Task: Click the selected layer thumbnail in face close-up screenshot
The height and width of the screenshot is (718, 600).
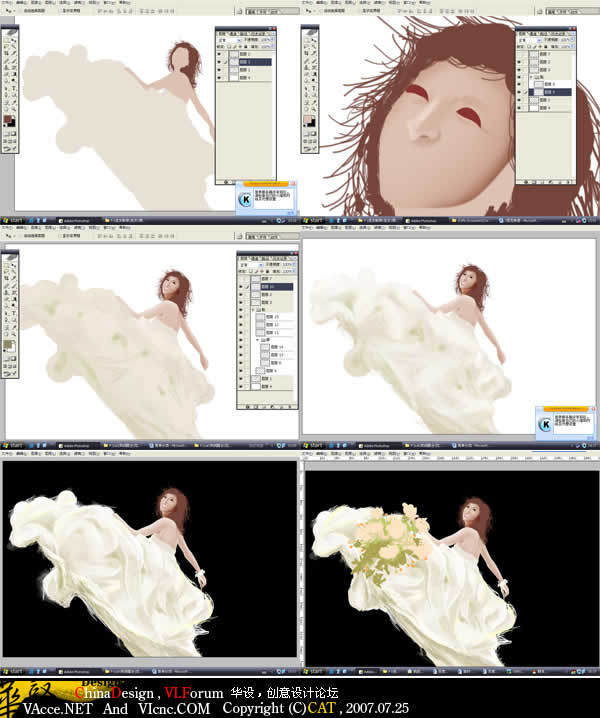Action: (539, 92)
